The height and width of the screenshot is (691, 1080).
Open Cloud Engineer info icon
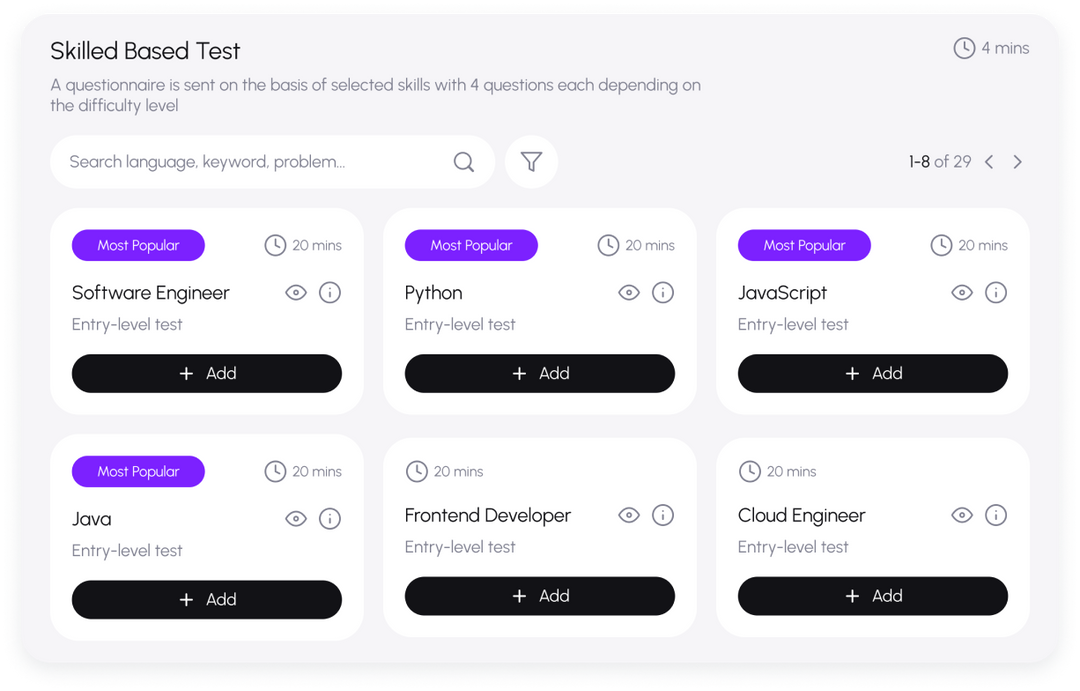[x=996, y=515]
